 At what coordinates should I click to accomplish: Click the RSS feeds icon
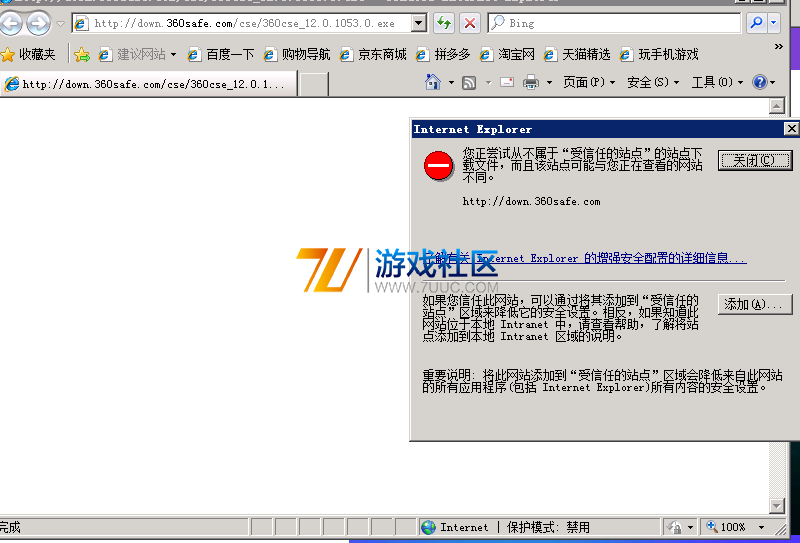click(469, 83)
